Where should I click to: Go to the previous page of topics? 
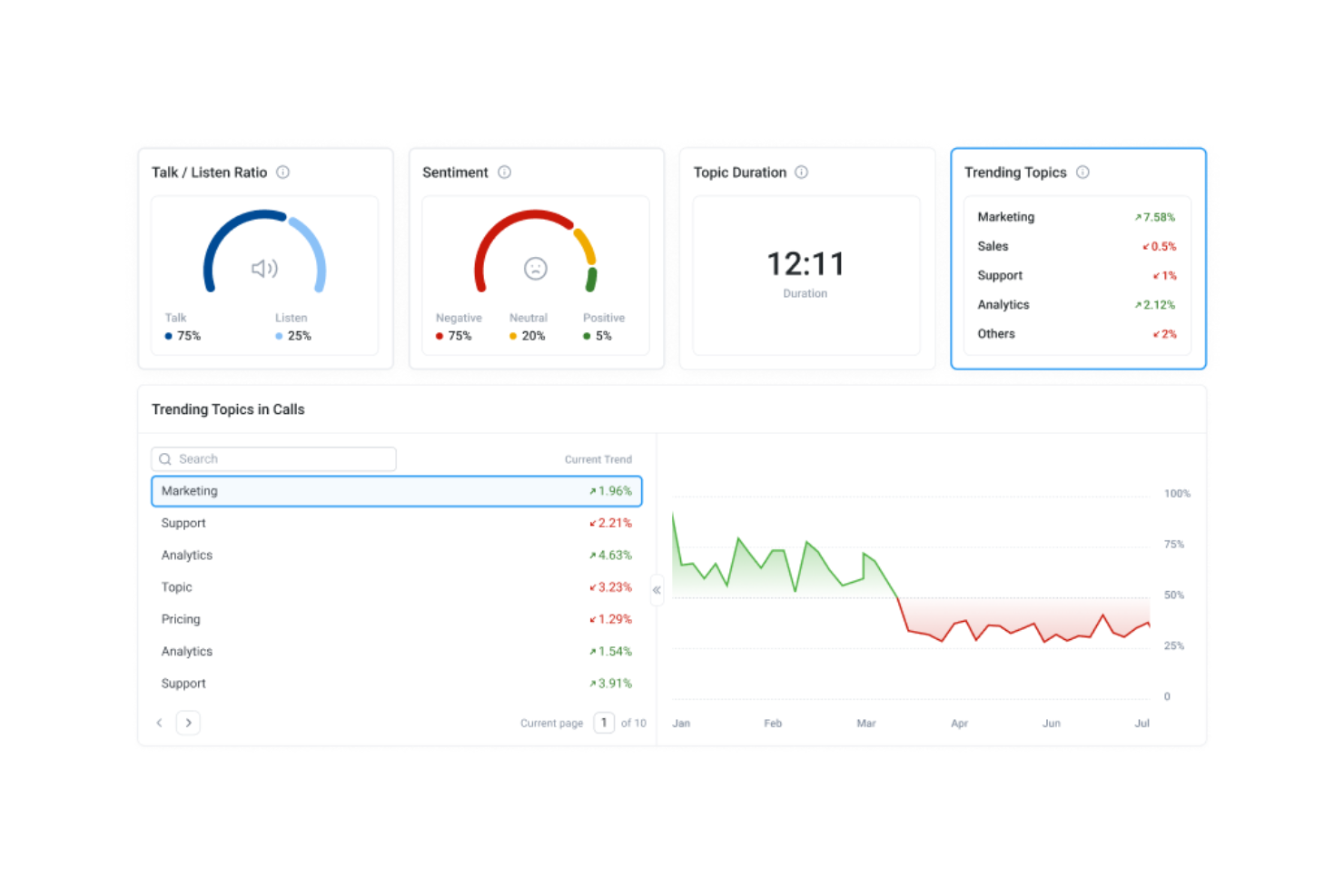pyautogui.click(x=160, y=723)
